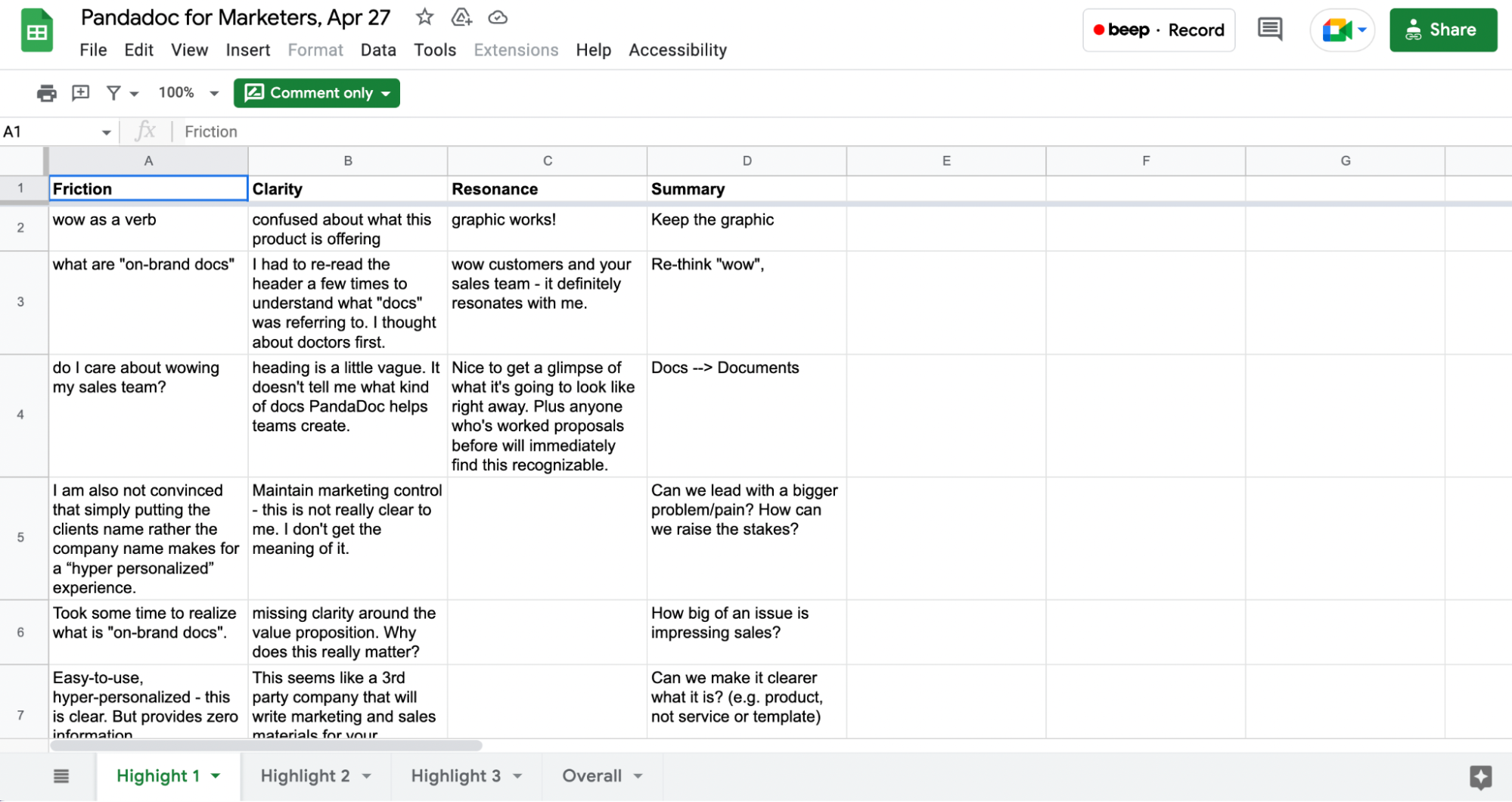Click the print icon
This screenshot has width=1512, height=802.
coord(46,92)
